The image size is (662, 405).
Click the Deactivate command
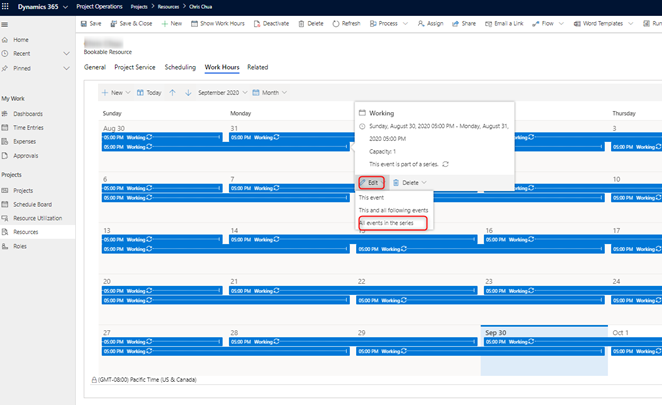[x=270, y=23]
